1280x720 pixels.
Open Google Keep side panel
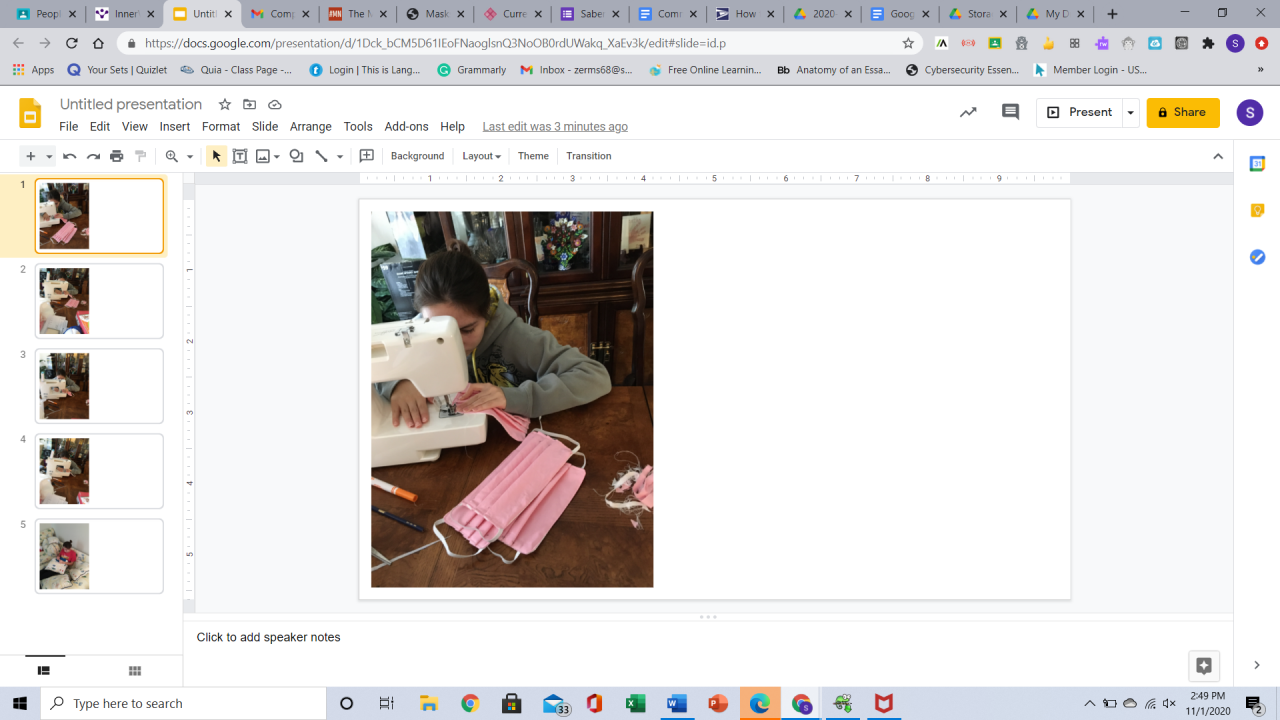click(x=1257, y=210)
